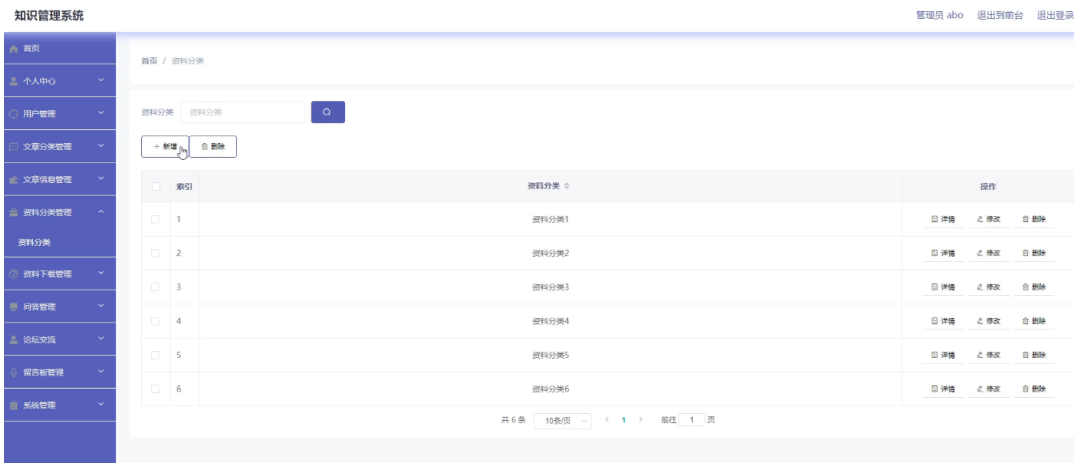The width and height of the screenshot is (1075, 463).
Task: Click the 知识管理系统 title
Action: click(x=49, y=16)
